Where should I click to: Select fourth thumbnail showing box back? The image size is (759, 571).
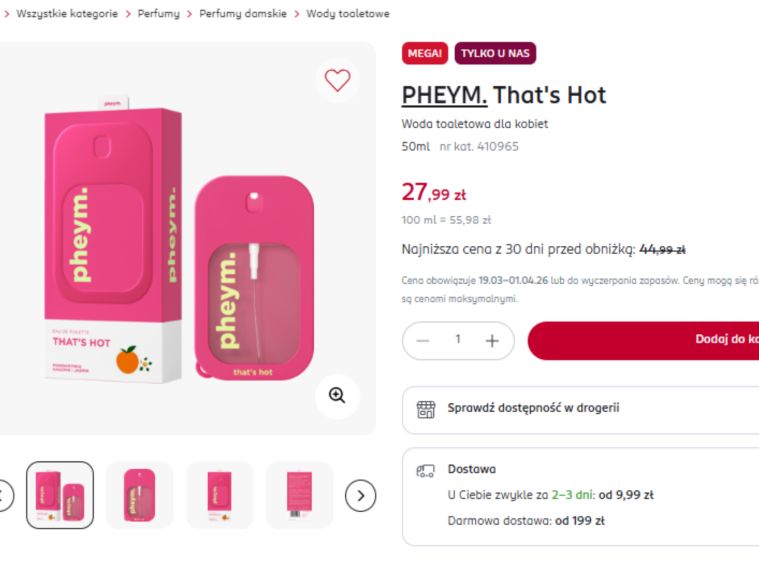coord(299,495)
